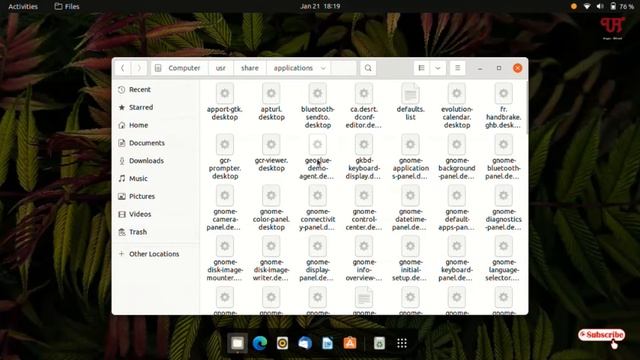The image size is (640, 360).
Task: Select gnome-connectivity-panel file
Action: click(318, 208)
